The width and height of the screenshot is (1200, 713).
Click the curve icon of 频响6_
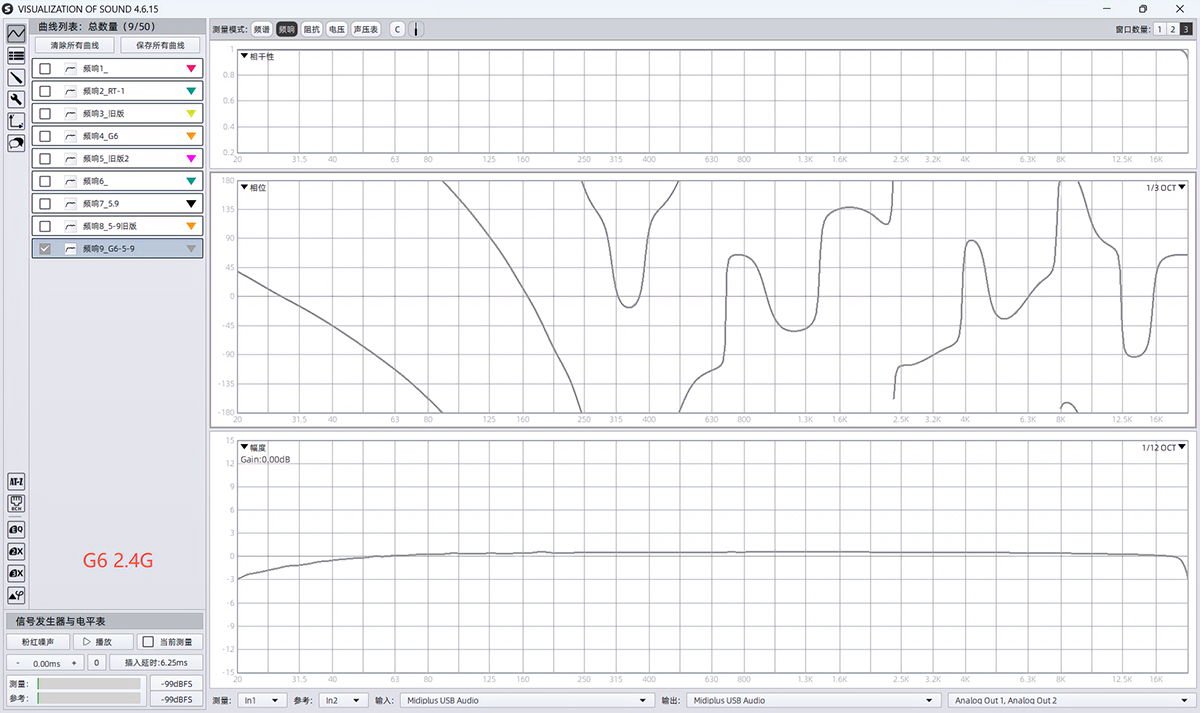tap(70, 181)
